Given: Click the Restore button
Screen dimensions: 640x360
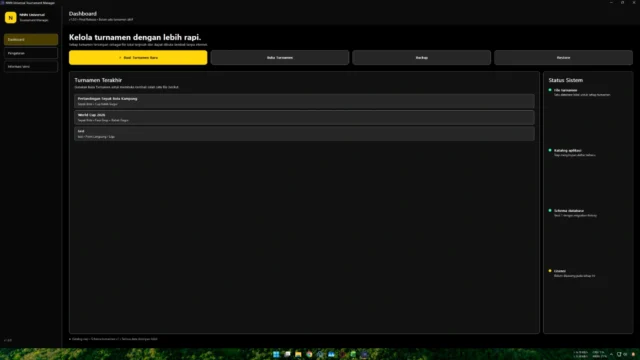Looking at the screenshot, I should click(563, 58).
